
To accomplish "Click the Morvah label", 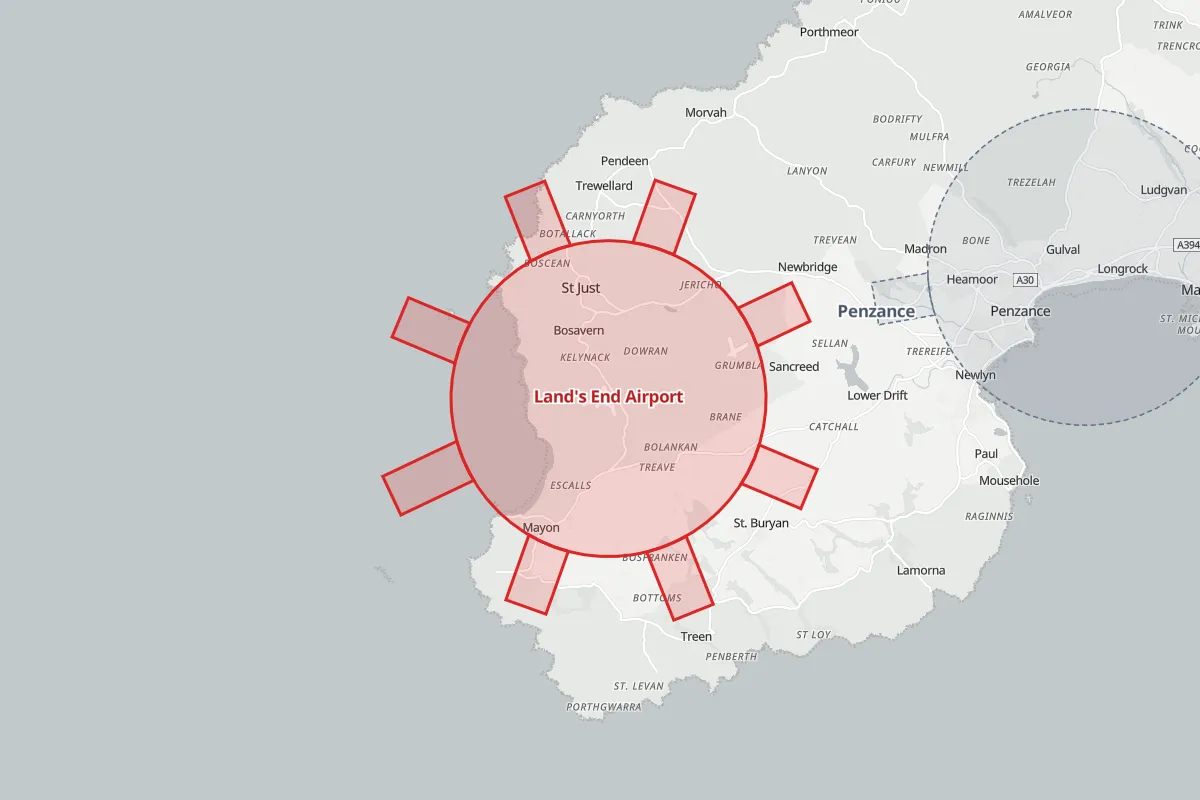I will click(706, 113).
